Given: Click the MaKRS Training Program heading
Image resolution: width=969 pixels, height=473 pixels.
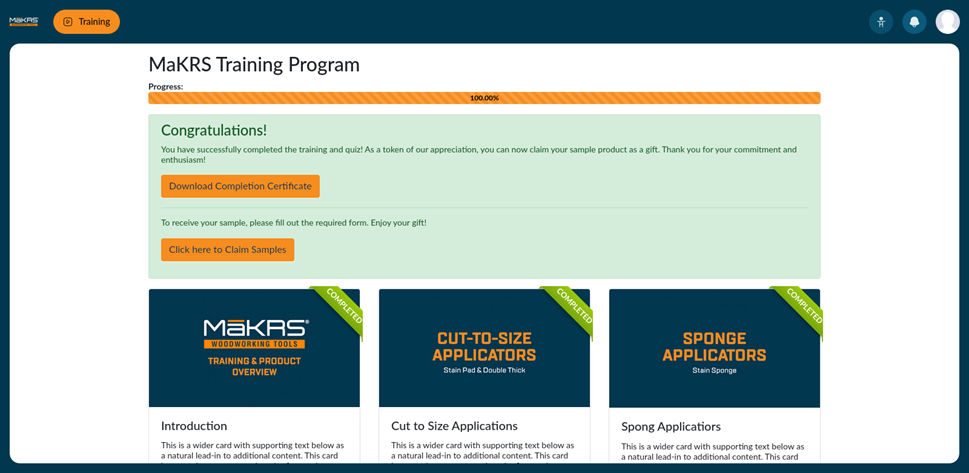Looking at the screenshot, I should point(254,65).
